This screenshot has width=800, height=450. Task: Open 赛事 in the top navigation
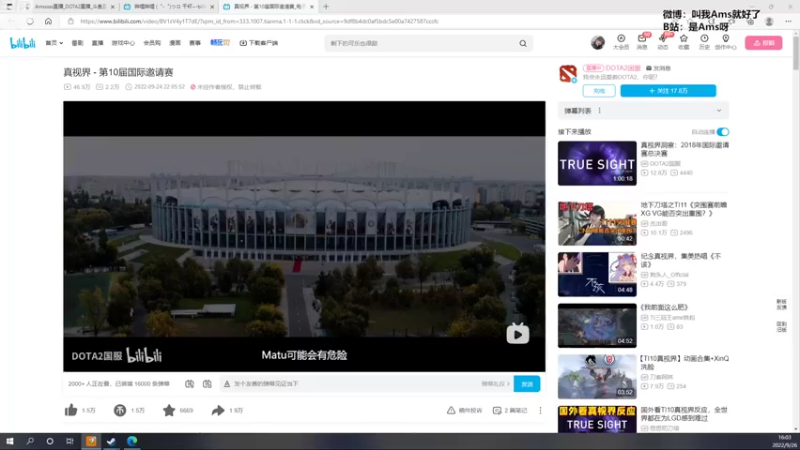[195, 43]
